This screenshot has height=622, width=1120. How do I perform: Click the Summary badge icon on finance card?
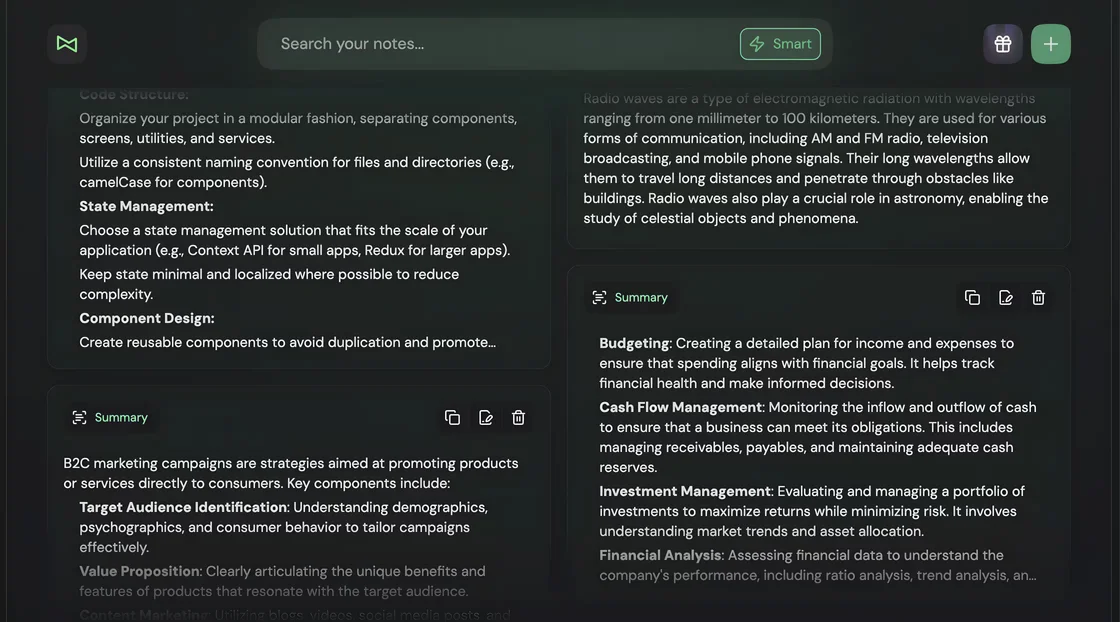point(599,297)
